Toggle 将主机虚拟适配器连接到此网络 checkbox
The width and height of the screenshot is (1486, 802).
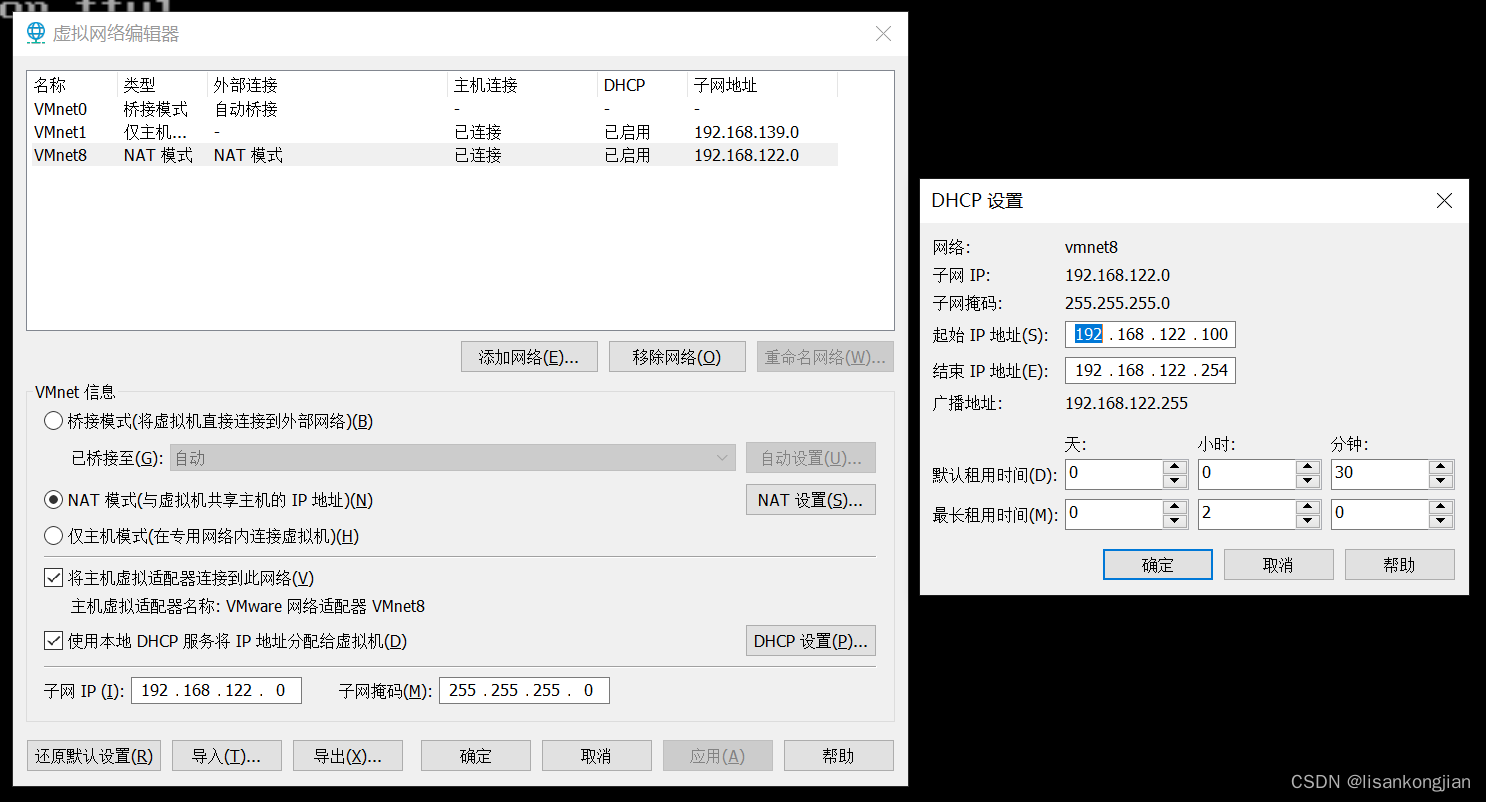coord(53,578)
